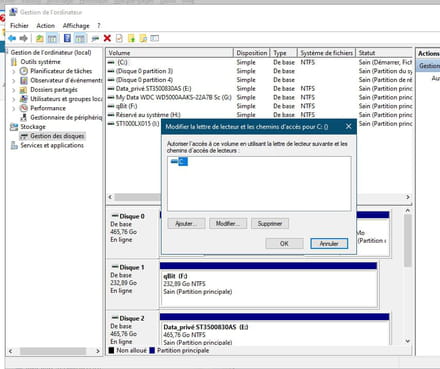Select the (Disque 0 partition 4) row
Screen dimensions: 440x369
259,80
